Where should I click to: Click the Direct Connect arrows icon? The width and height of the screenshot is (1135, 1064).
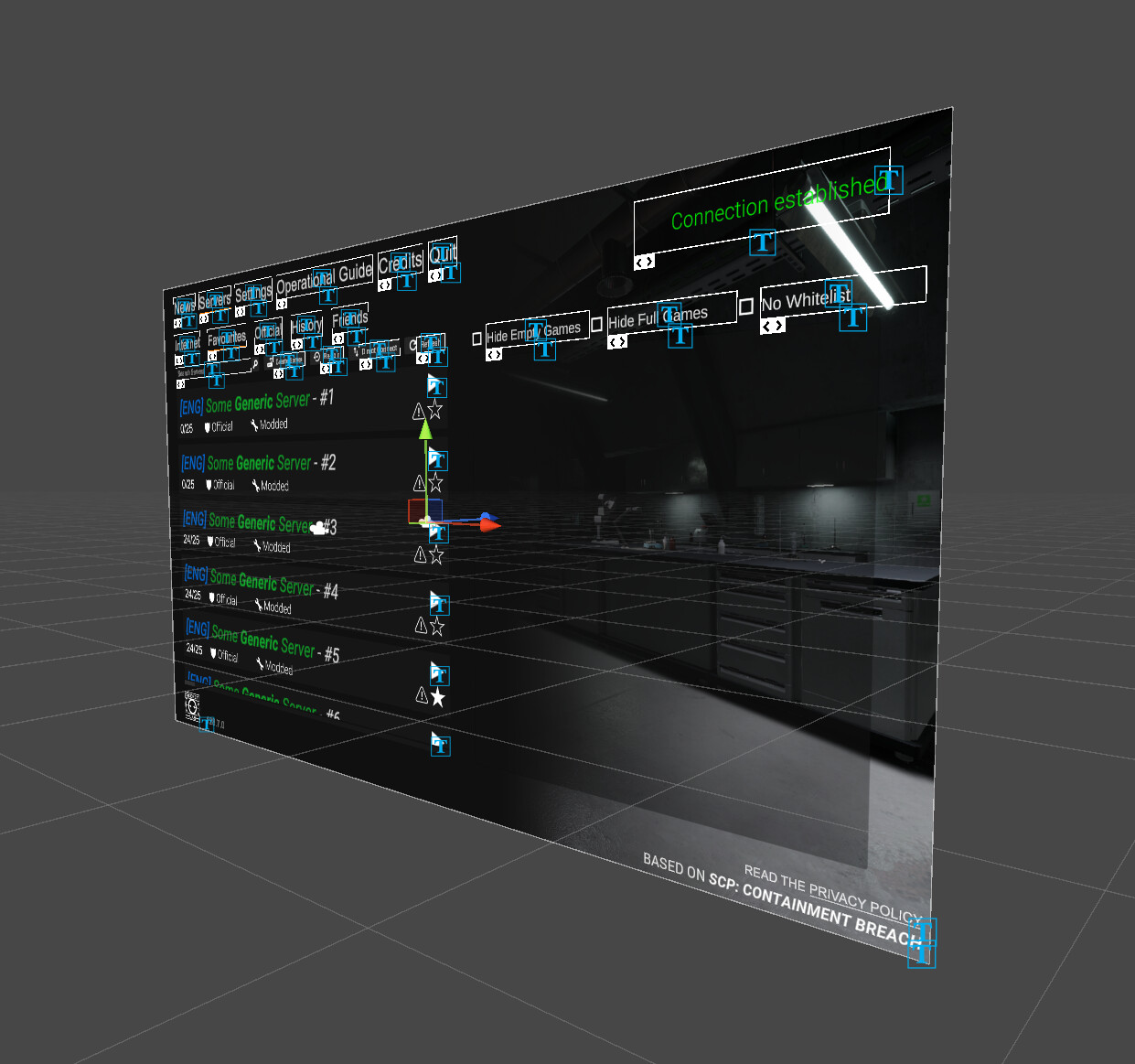click(356, 351)
